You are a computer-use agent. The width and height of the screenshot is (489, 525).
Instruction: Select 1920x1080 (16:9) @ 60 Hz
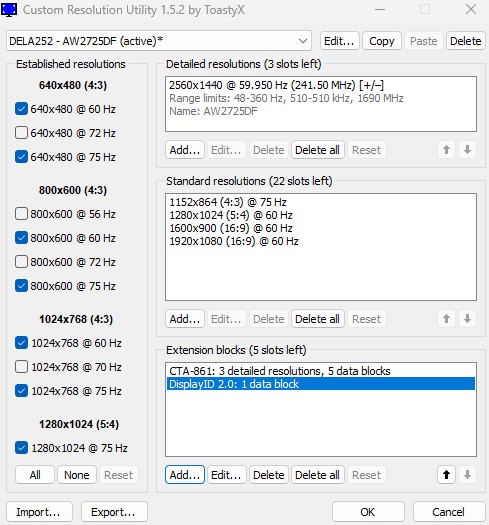[x=321, y=241]
